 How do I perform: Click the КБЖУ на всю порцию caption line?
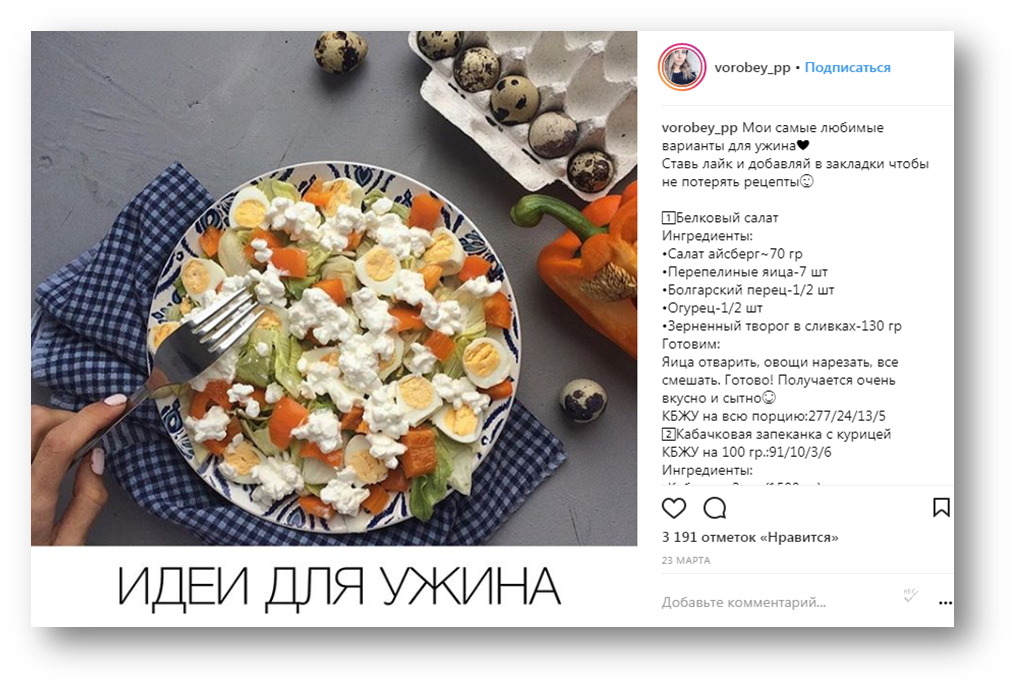pyautogui.click(x=774, y=416)
